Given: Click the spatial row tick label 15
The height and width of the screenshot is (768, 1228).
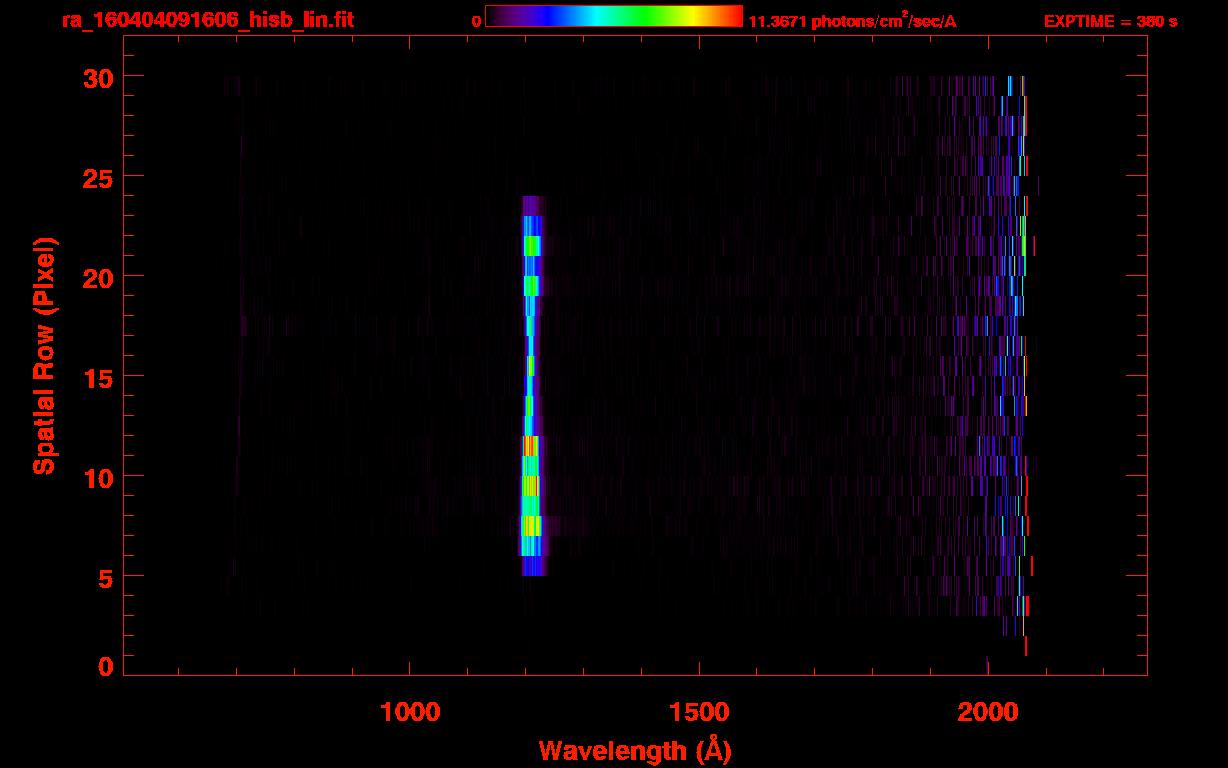Looking at the screenshot, I should (x=98, y=377).
